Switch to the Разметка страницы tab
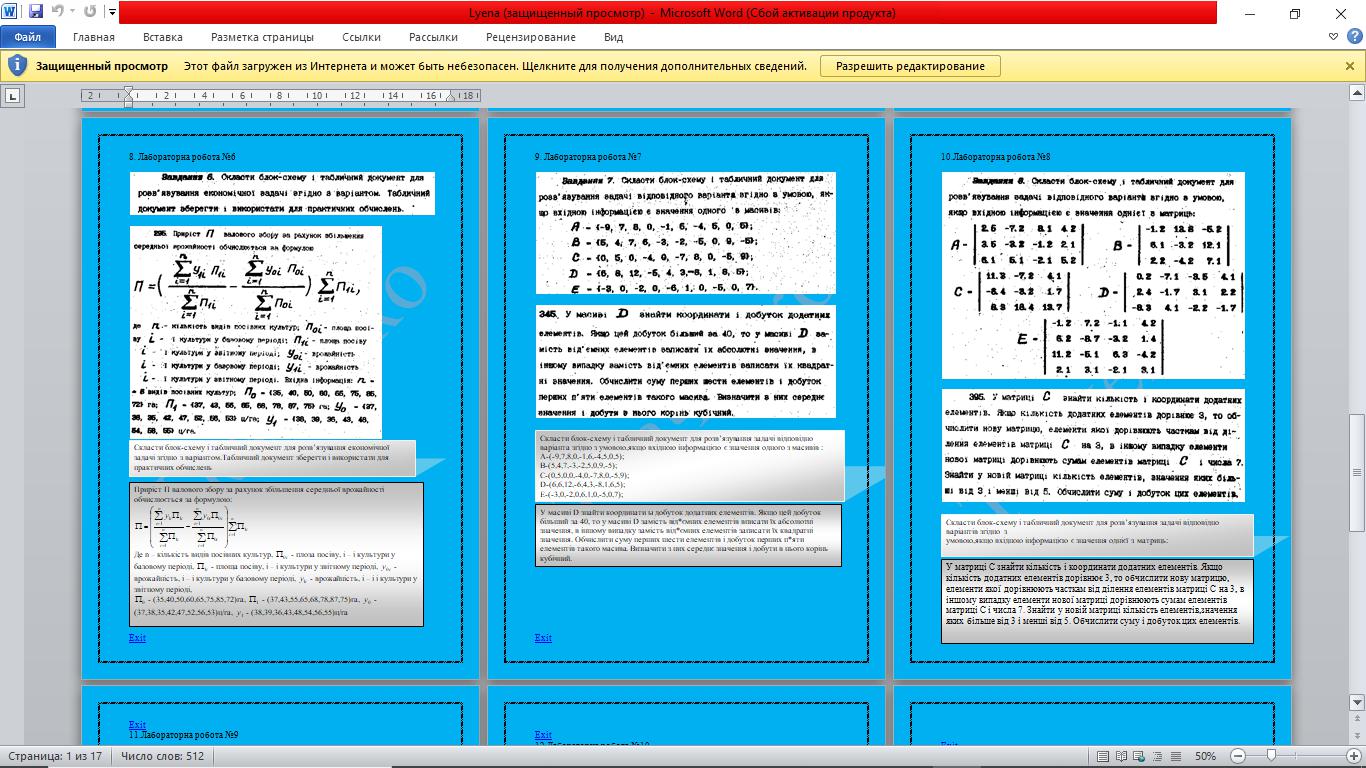 [262, 37]
